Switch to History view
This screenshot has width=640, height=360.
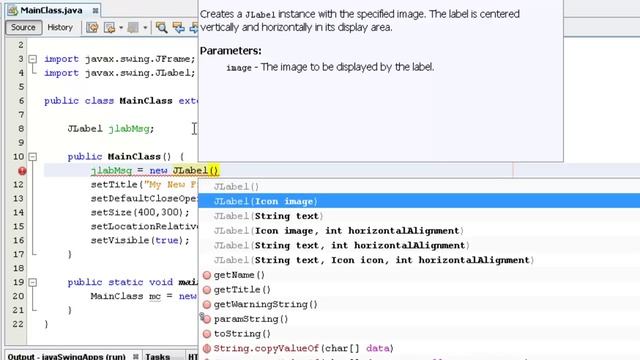point(60,27)
